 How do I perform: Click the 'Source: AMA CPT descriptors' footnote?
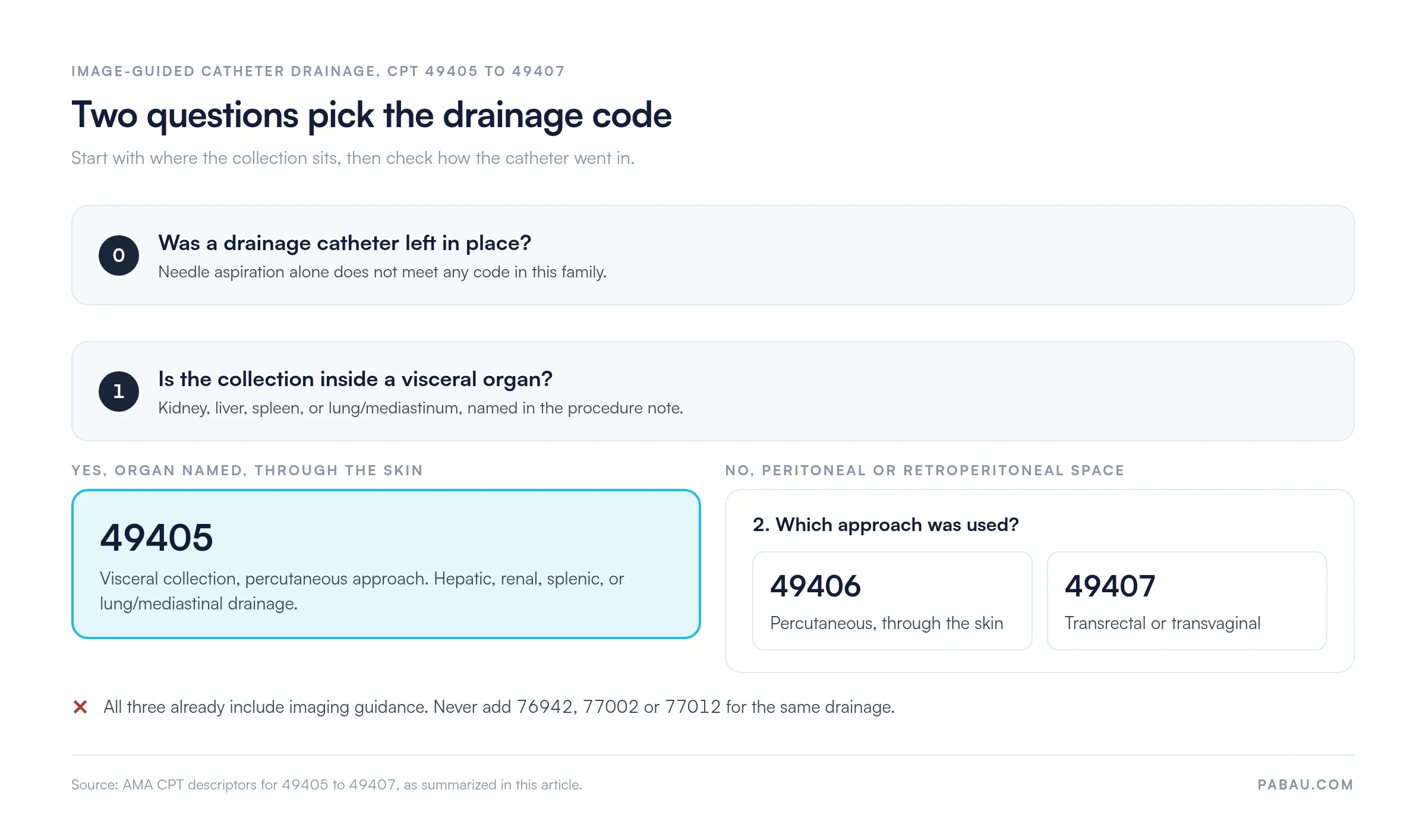click(327, 785)
